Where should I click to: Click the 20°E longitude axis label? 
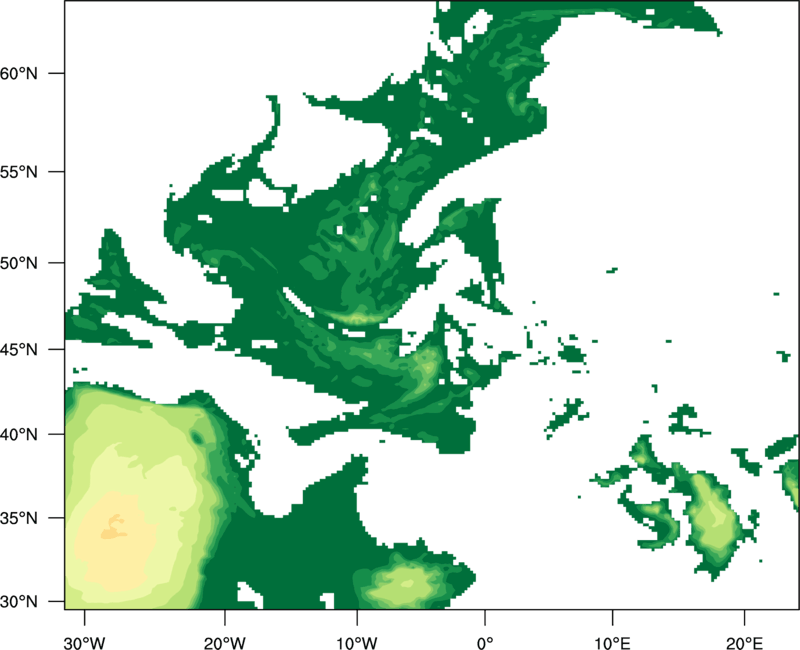tap(744, 643)
